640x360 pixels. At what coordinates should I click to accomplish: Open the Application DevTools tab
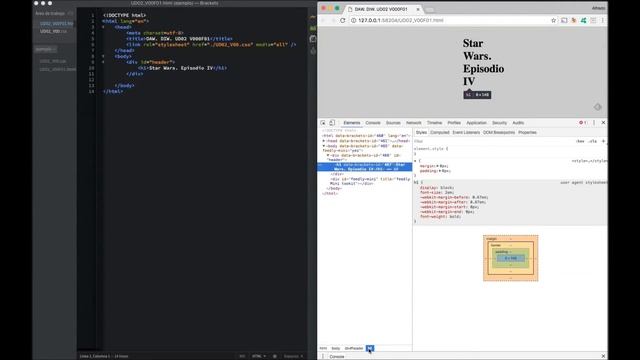476,123
